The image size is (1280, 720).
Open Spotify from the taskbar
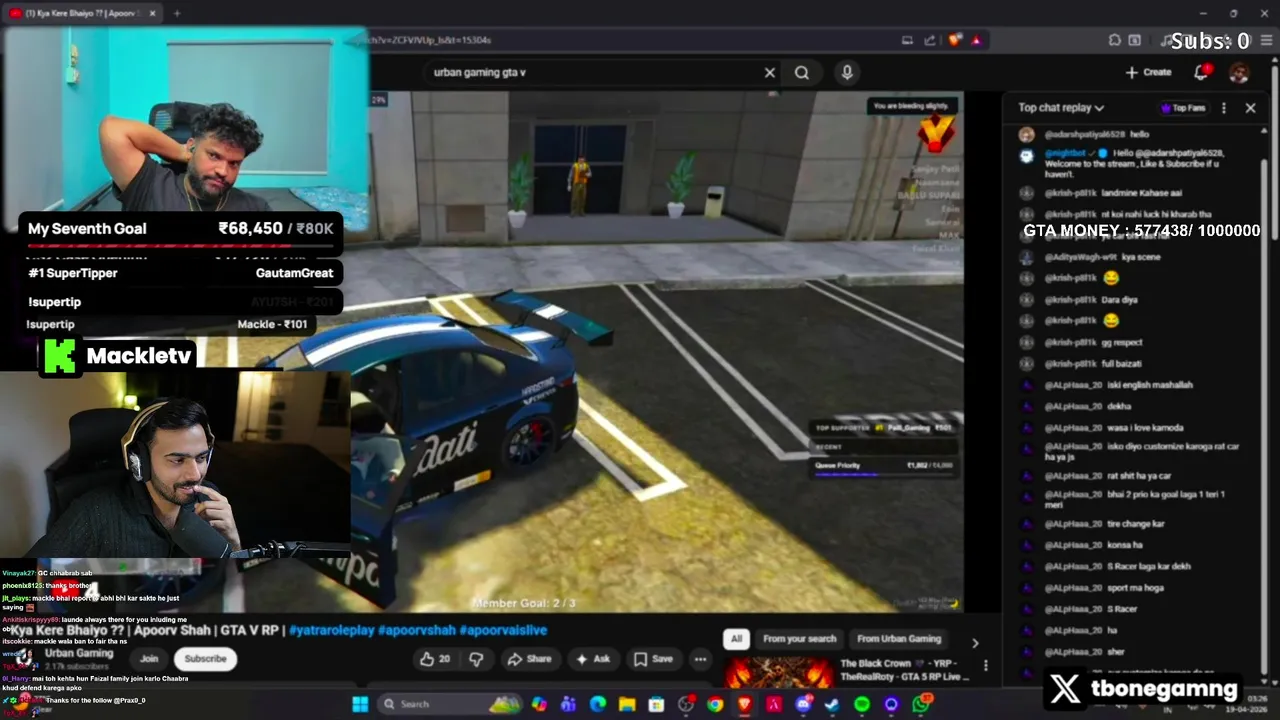pyautogui.click(x=862, y=704)
